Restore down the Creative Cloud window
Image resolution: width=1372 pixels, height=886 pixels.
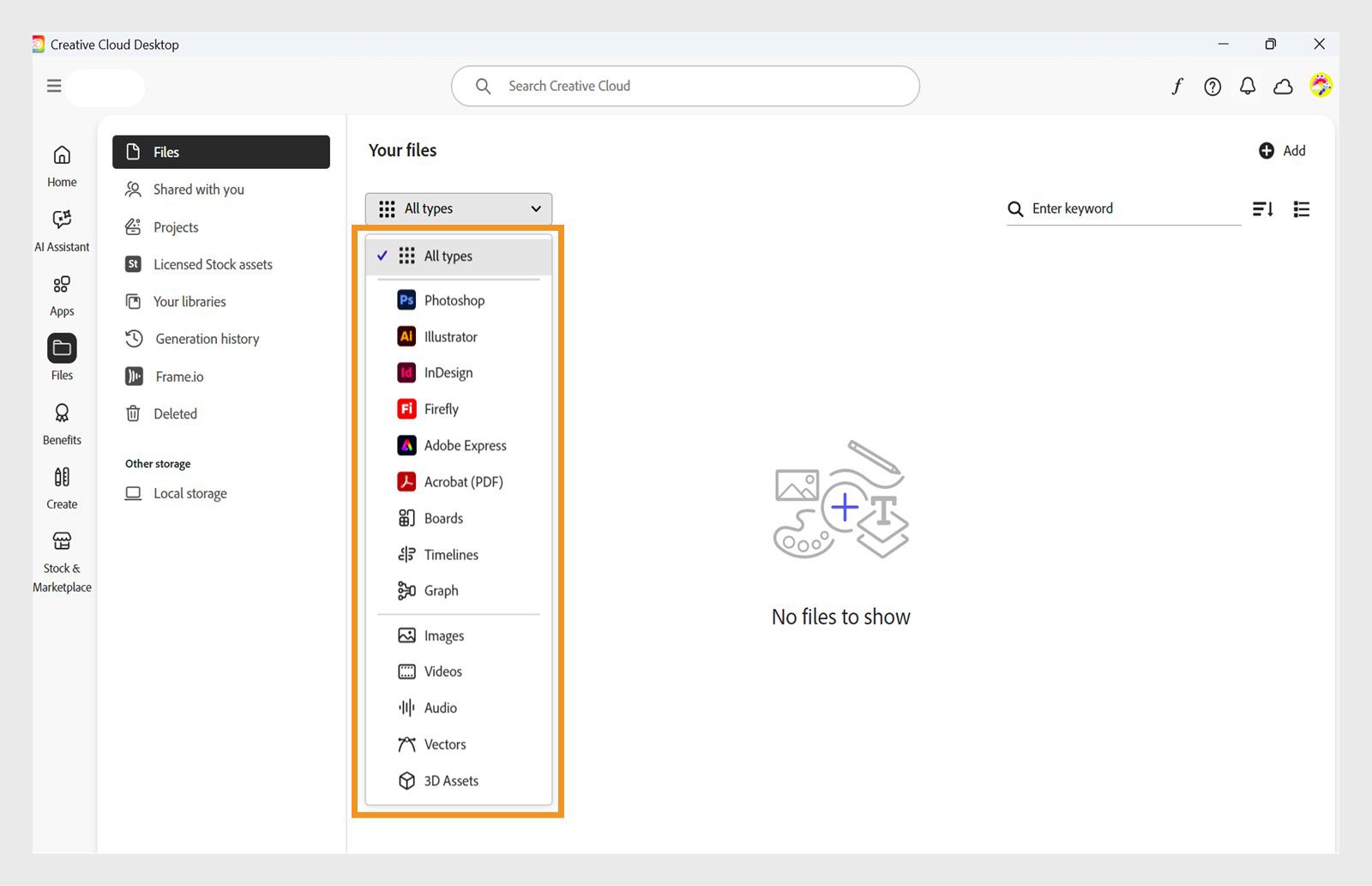click(1271, 44)
